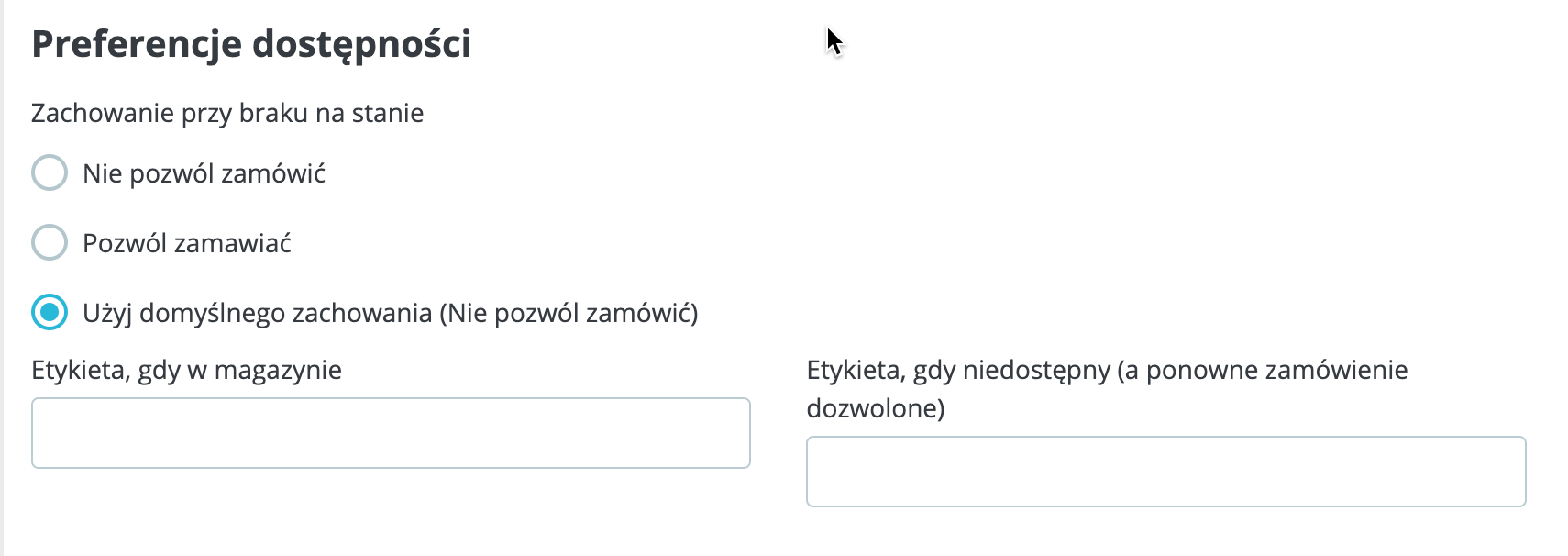Click the "Preferencje dostępności" section heading
Viewport: 1568px width, 556px height.
point(251,44)
